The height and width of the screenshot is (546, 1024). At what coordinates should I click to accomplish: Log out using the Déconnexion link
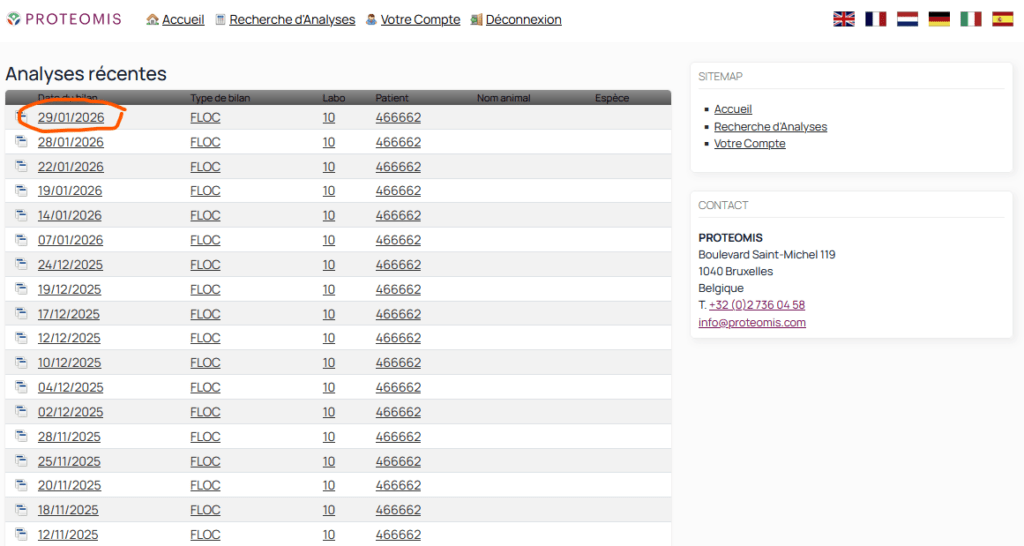[523, 20]
